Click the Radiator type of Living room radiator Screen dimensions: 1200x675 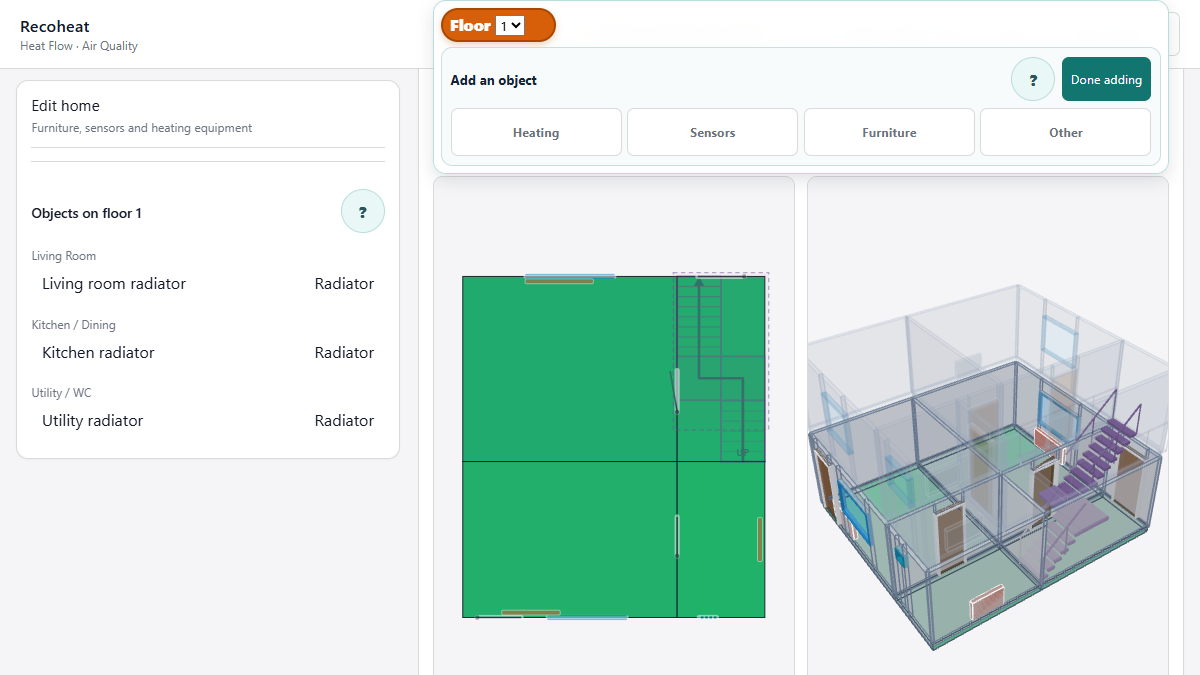(x=344, y=284)
